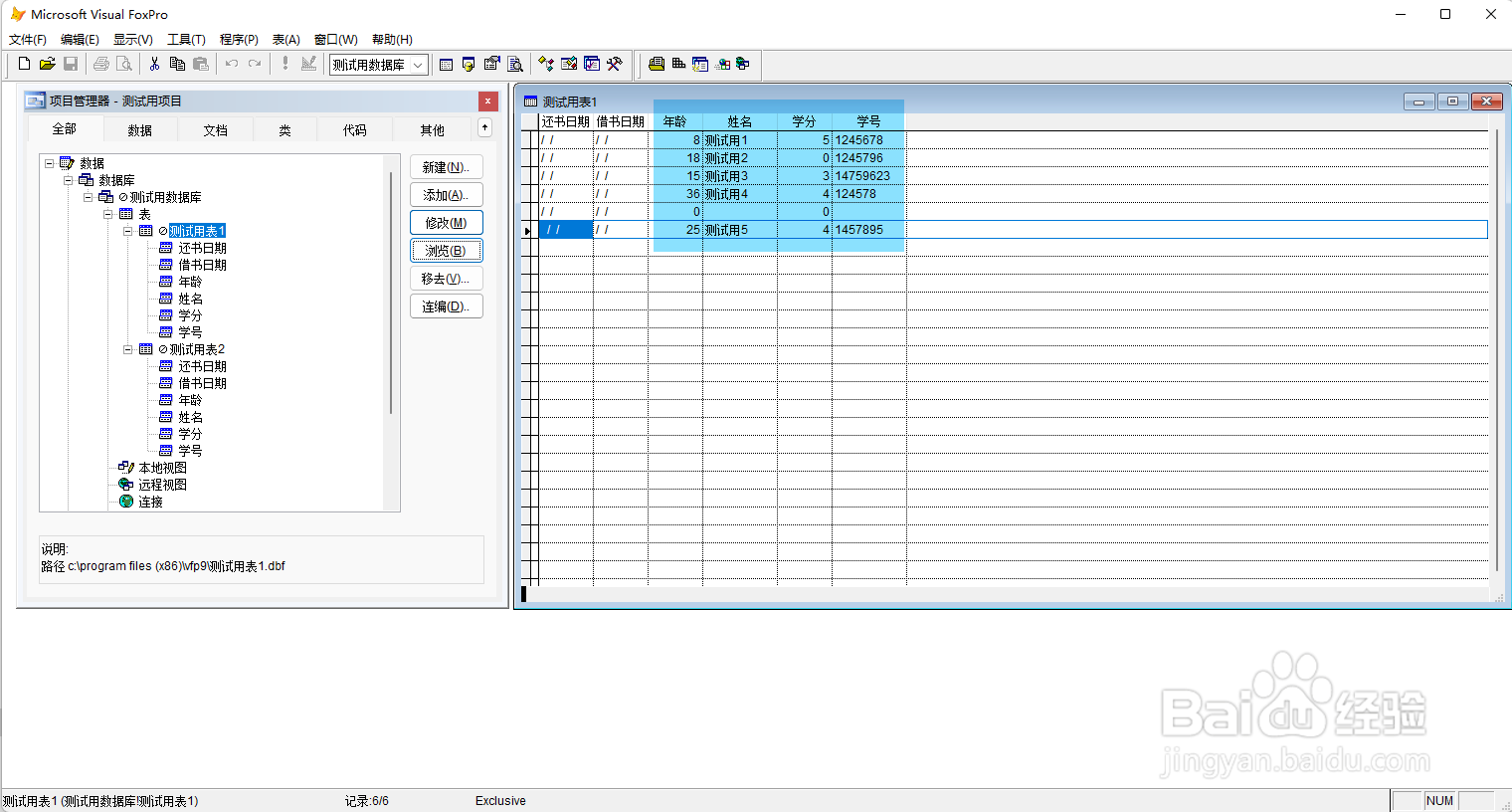The height and width of the screenshot is (812, 1512).
Task: Open the 帮助(H) menu
Action: pos(392,40)
